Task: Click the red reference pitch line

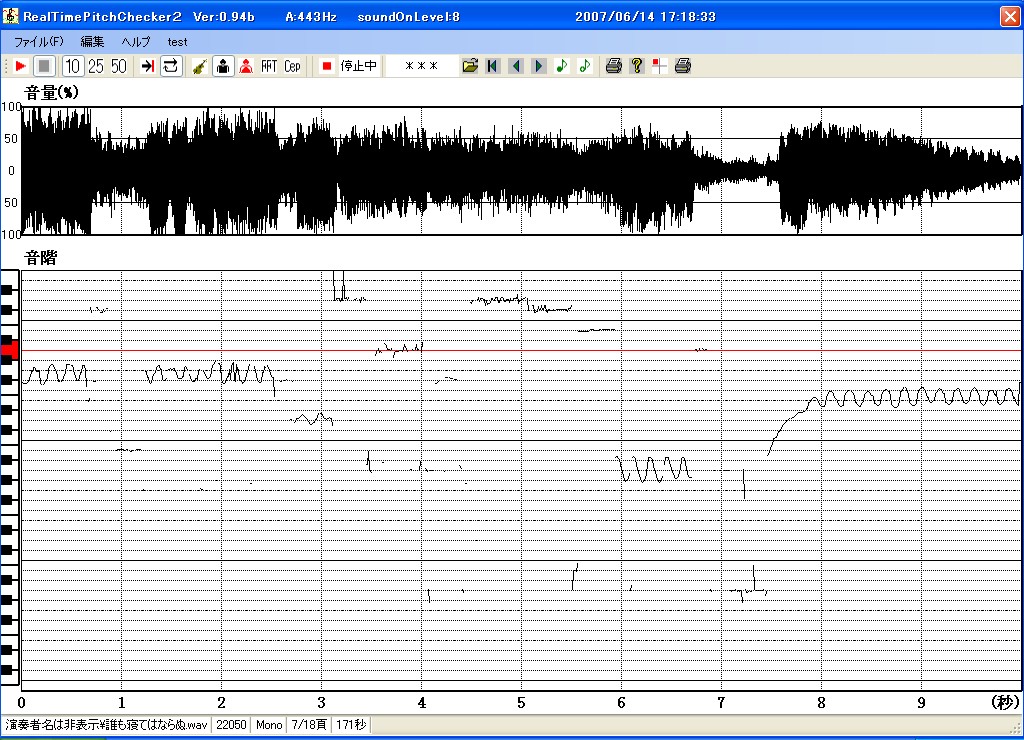Action: (522, 351)
